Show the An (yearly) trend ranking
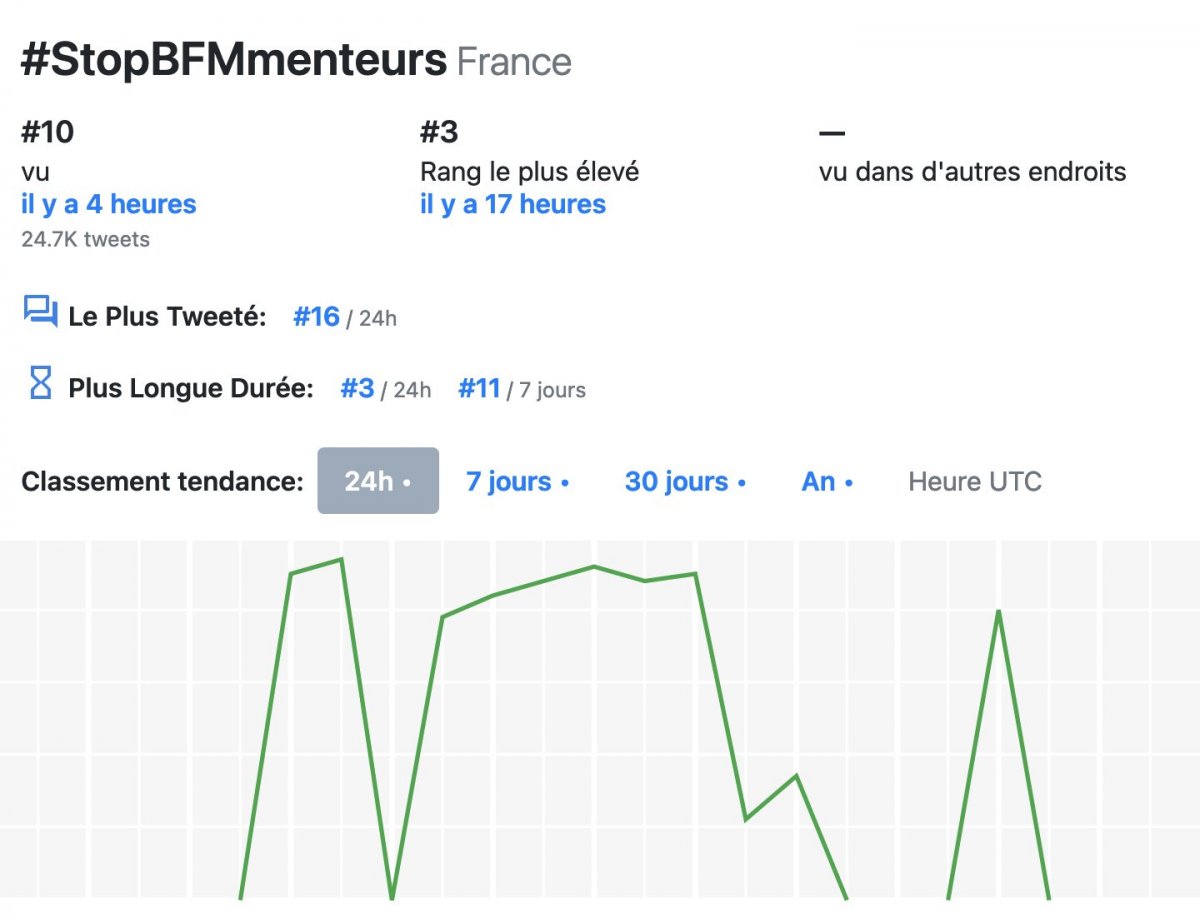1200x918 pixels. pyautogui.click(x=826, y=481)
